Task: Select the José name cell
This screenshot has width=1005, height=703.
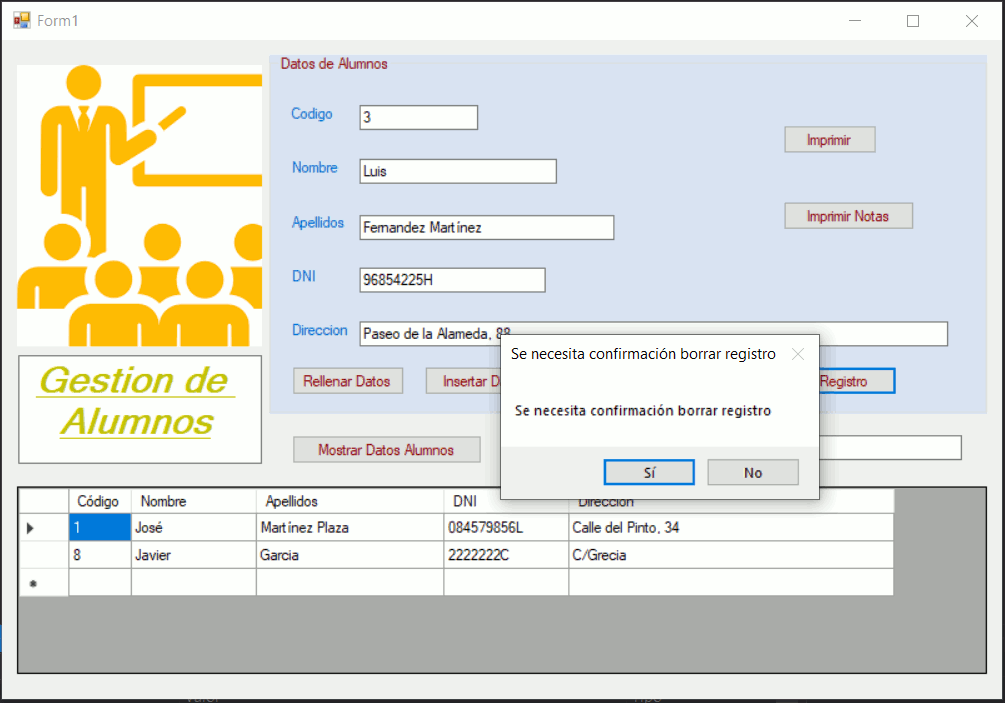Action: click(x=194, y=527)
